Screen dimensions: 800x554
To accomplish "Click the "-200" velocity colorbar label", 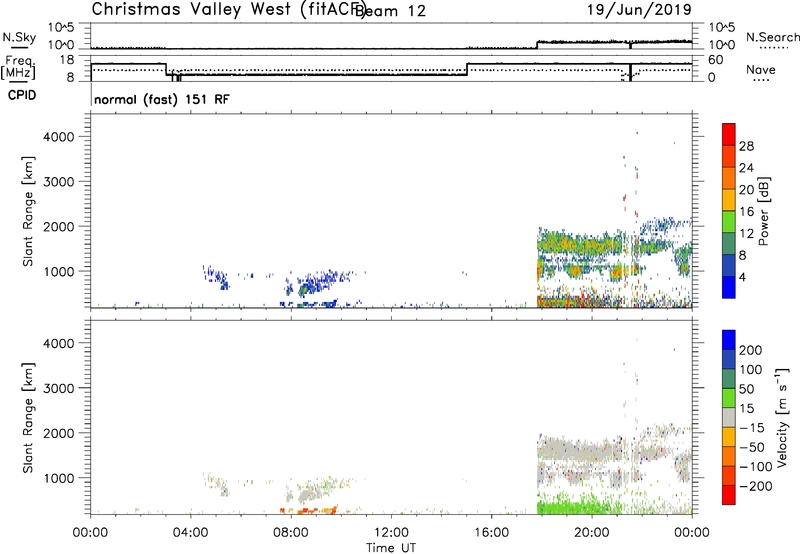I will pyautogui.click(x=755, y=486).
